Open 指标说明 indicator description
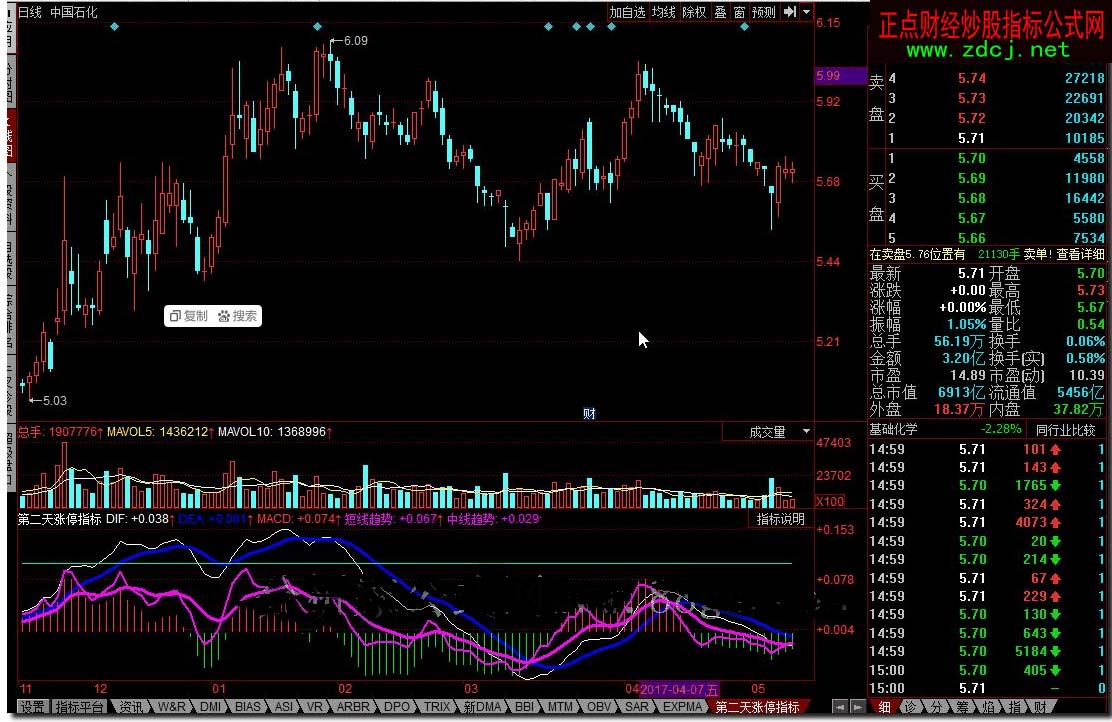 click(780, 519)
